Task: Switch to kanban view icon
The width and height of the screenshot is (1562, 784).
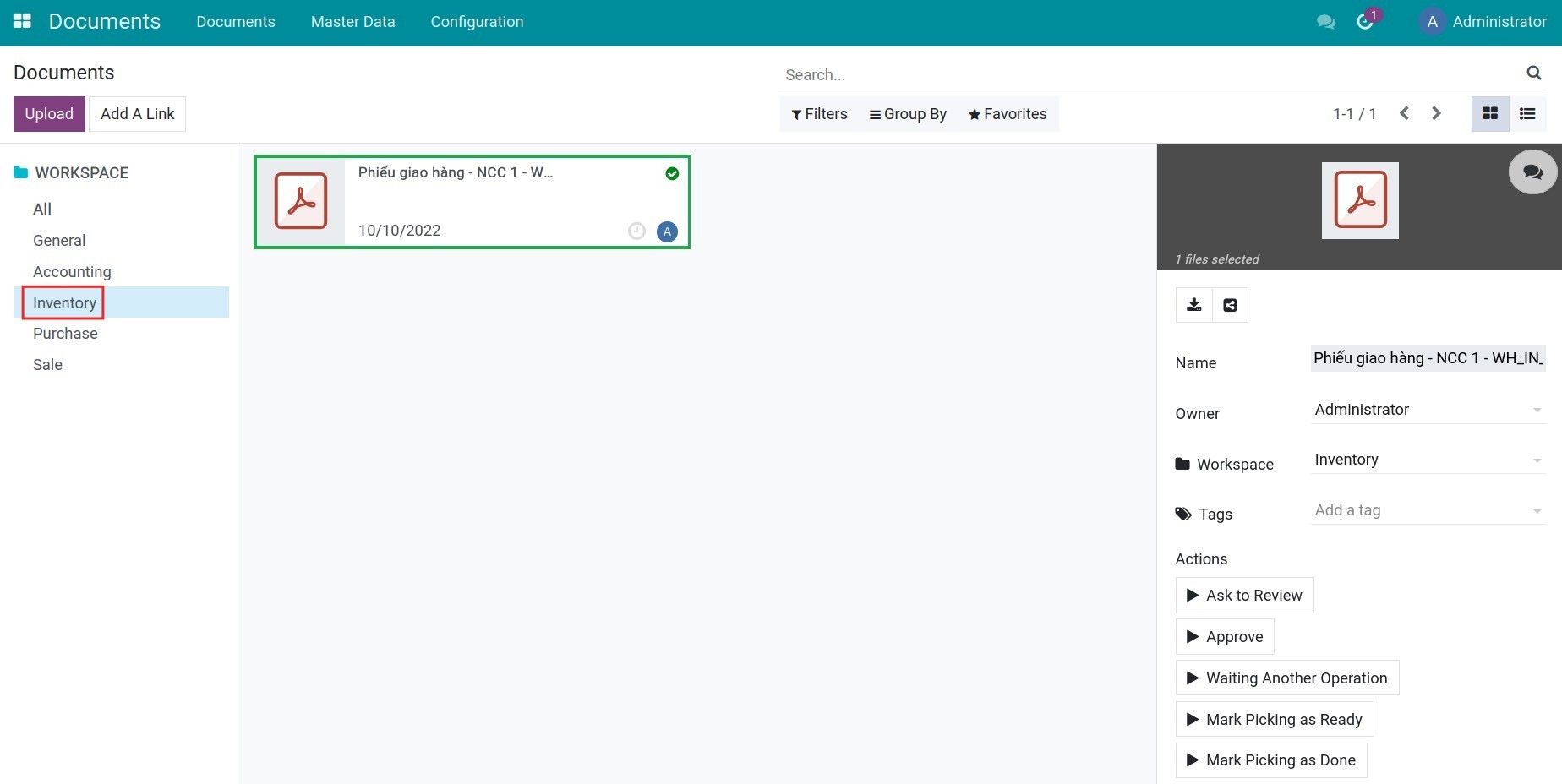Action: tap(1490, 114)
